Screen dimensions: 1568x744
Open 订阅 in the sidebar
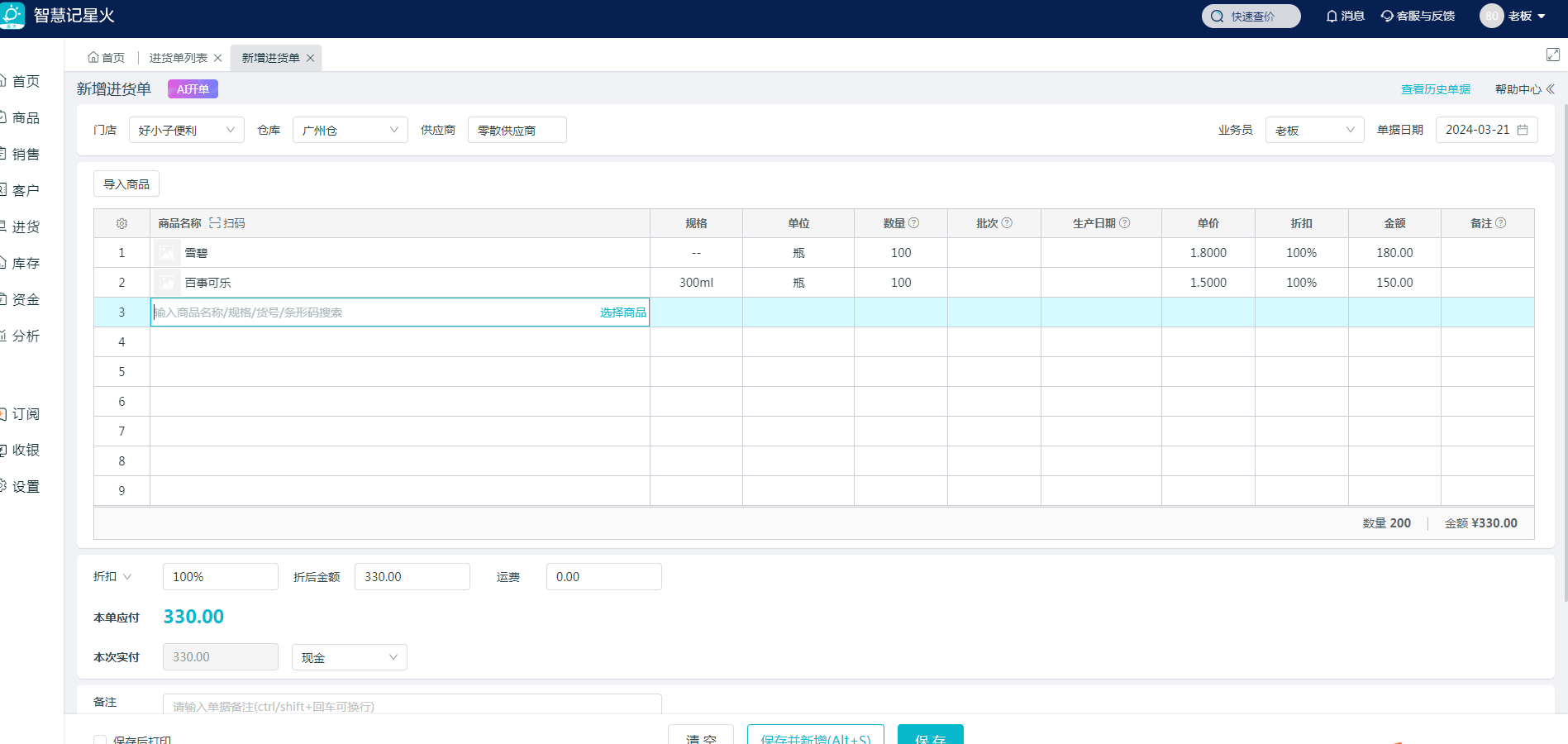pos(26,413)
